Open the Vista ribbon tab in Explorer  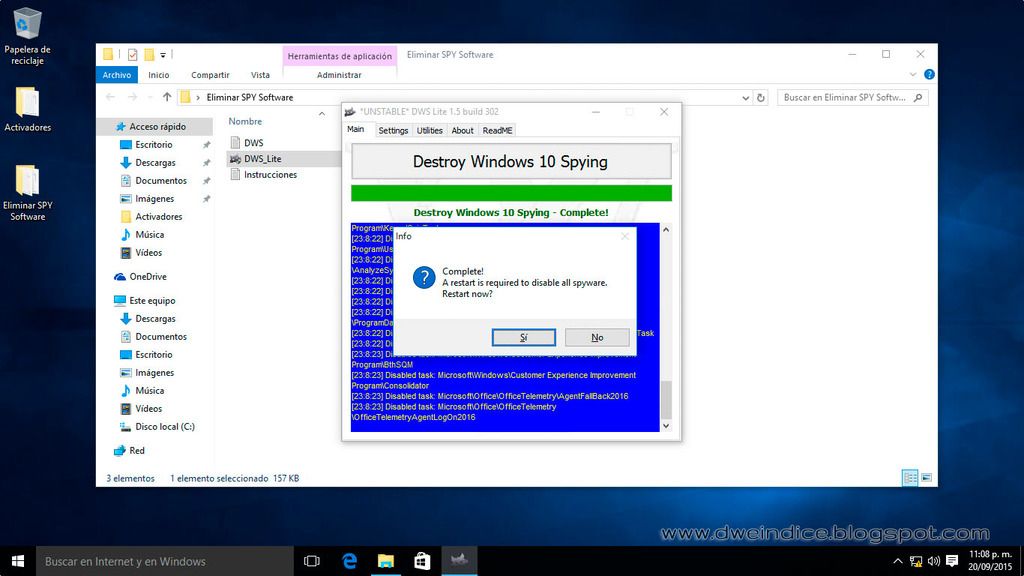click(260, 75)
